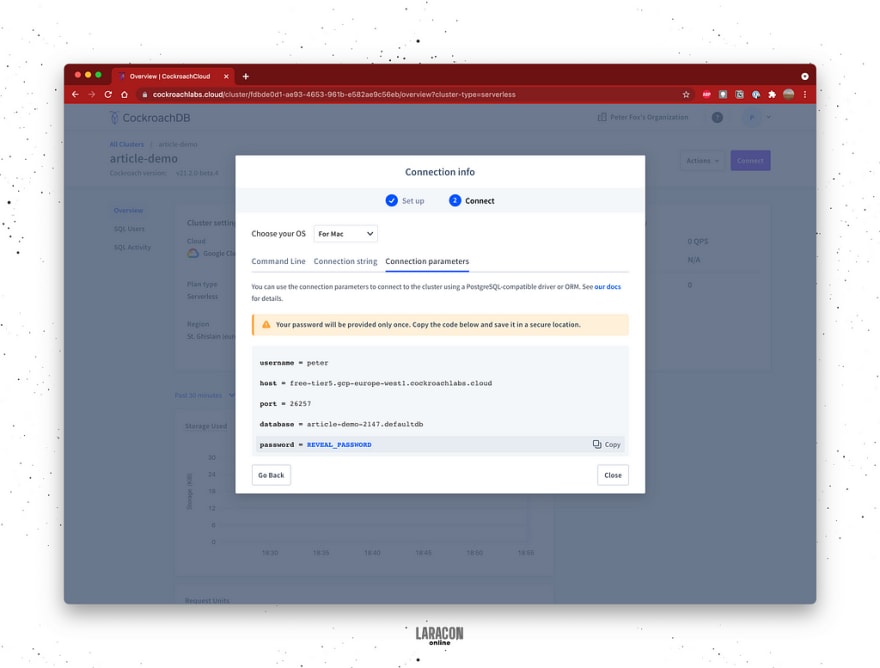Open the our docs link
The image size is (880, 668).
tap(608, 286)
